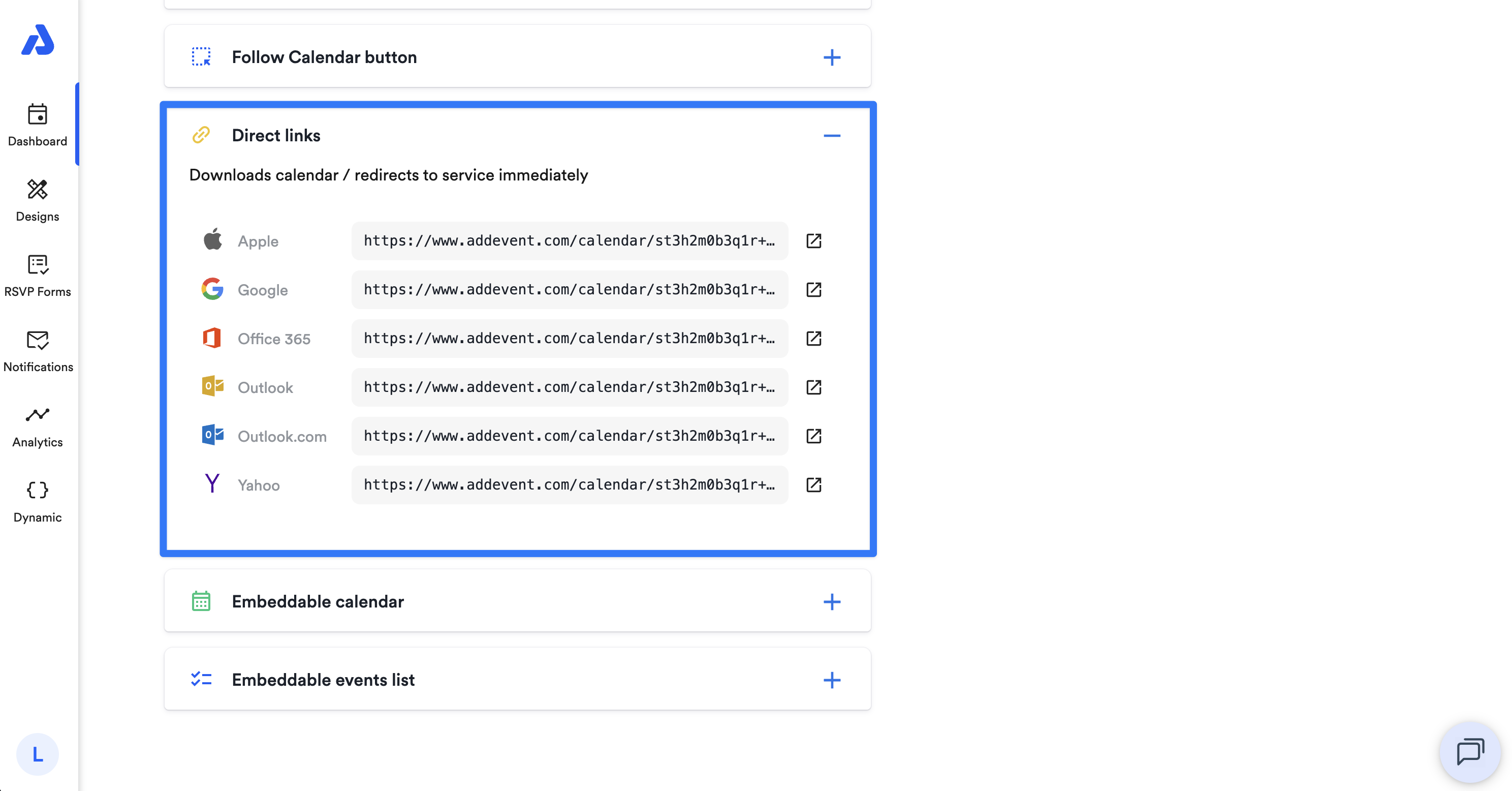The width and height of the screenshot is (1512, 791).
Task: Open the Google calendar link externally
Action: click(813, 289)
